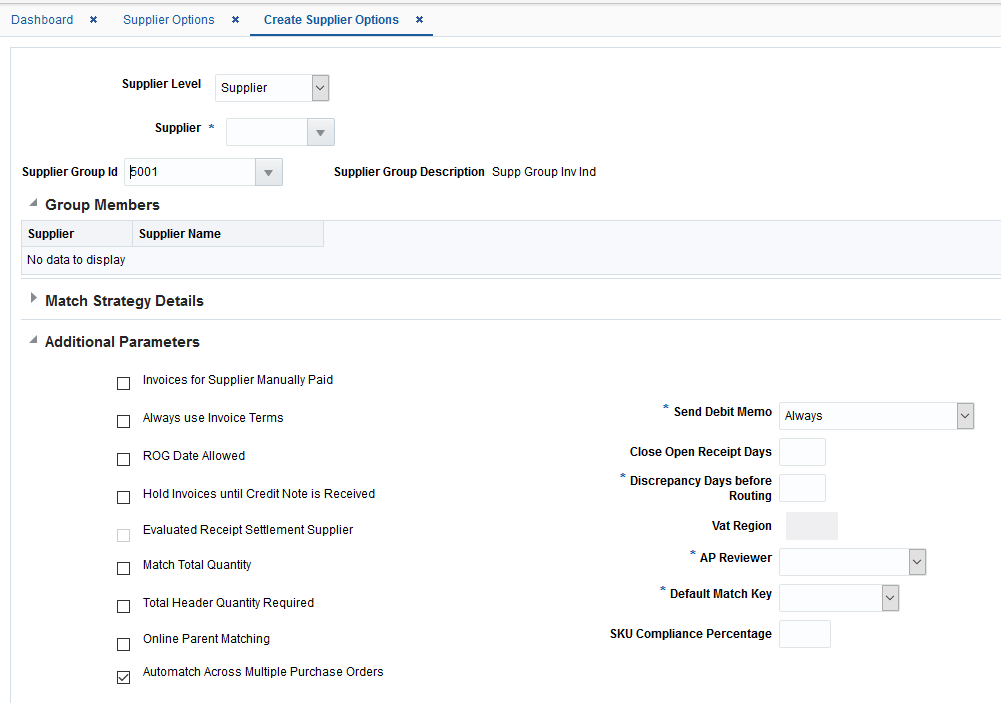Switch to the Dashboard tab
This screenshot has height=703, width=1001.
pos(42,19)
